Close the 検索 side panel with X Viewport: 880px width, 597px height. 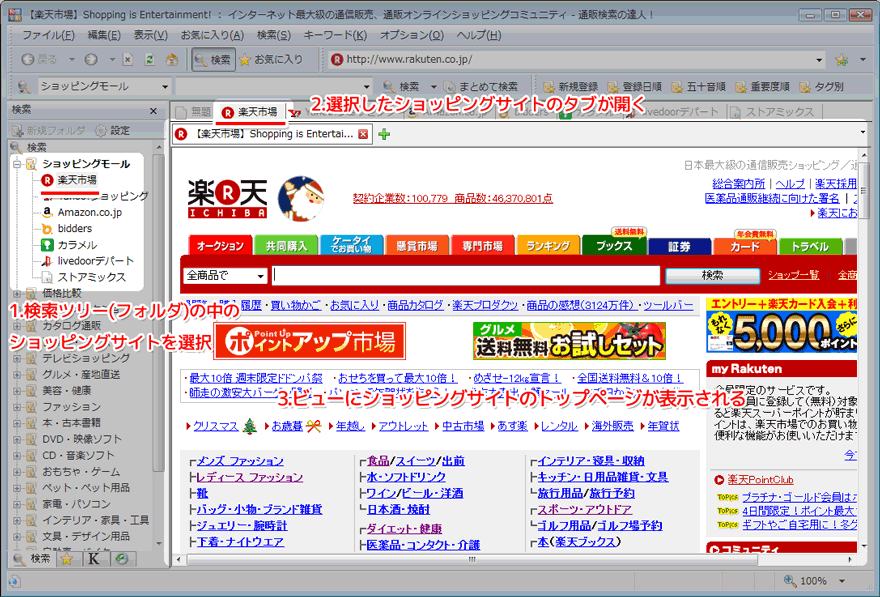coord(153,111)
